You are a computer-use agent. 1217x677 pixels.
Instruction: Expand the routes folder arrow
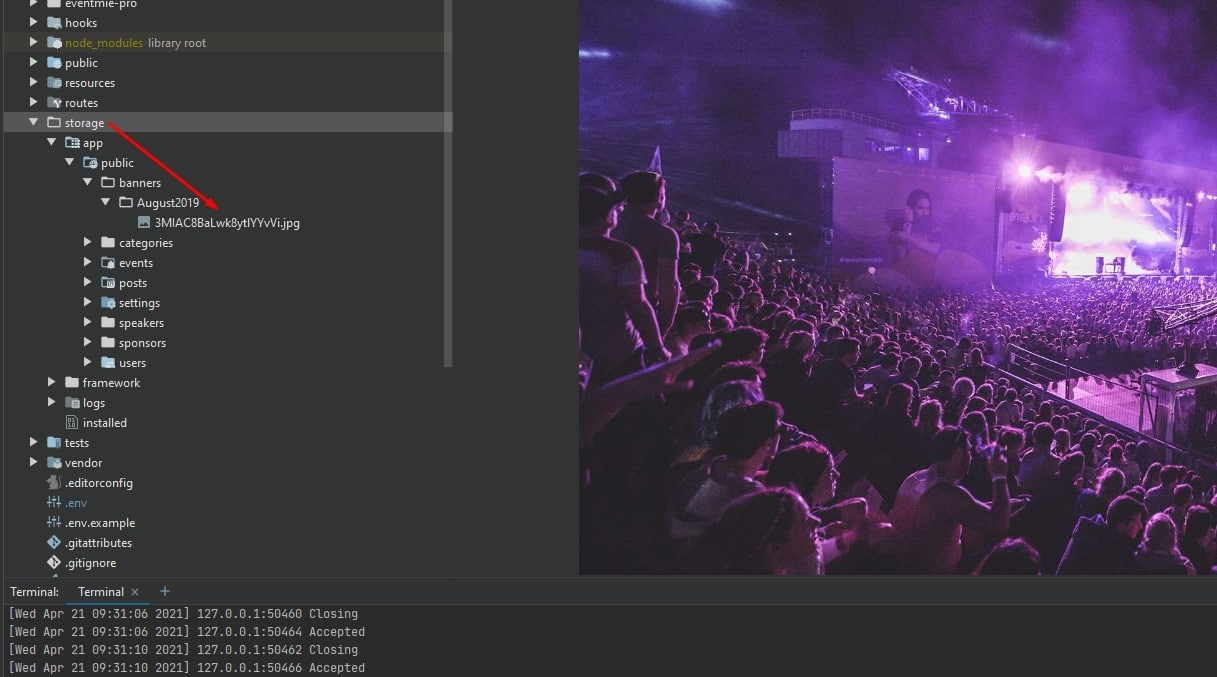[x=34, y=103]
